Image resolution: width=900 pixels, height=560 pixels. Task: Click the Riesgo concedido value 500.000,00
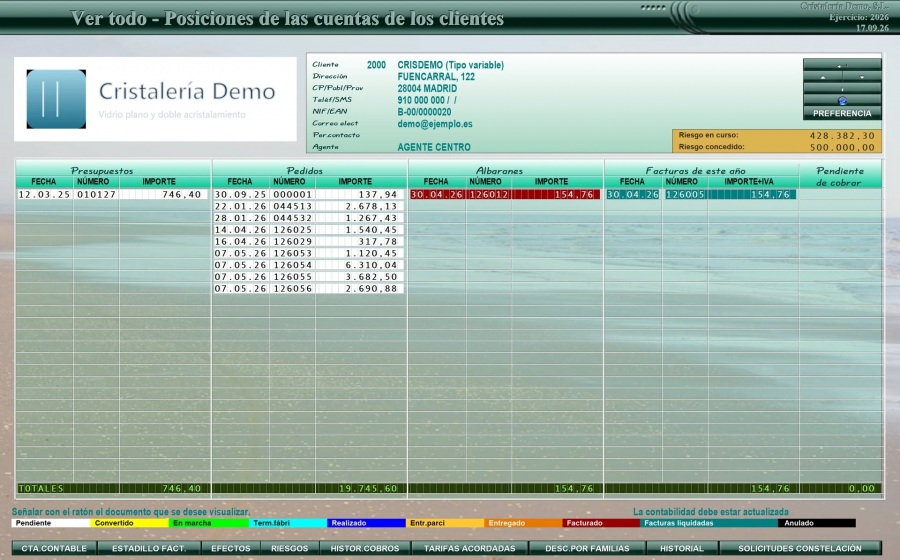(842, 147)
